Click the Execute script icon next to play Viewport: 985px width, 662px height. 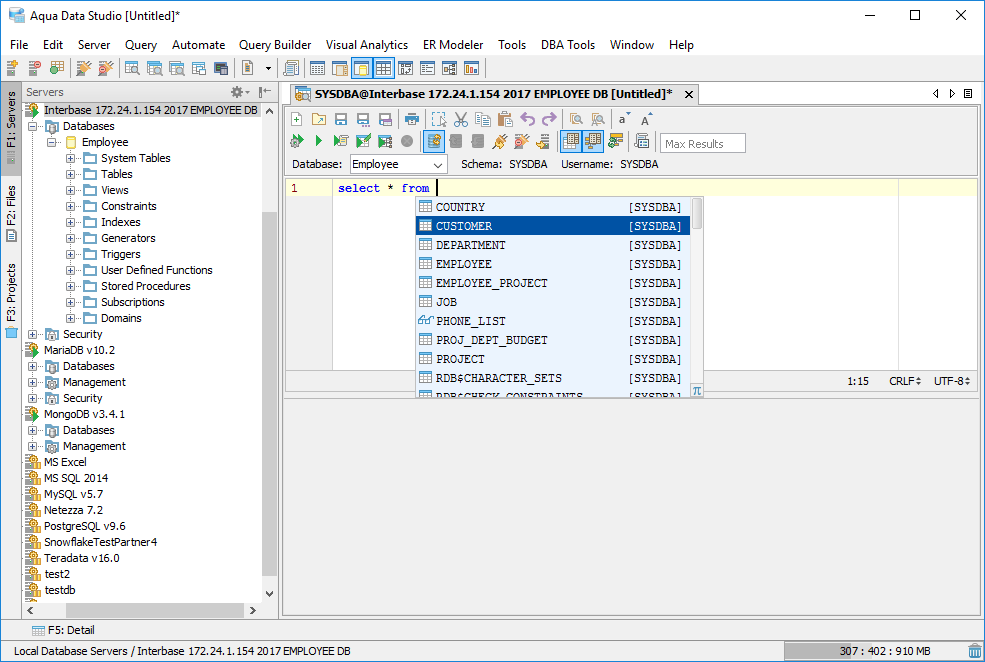point(340,141)
